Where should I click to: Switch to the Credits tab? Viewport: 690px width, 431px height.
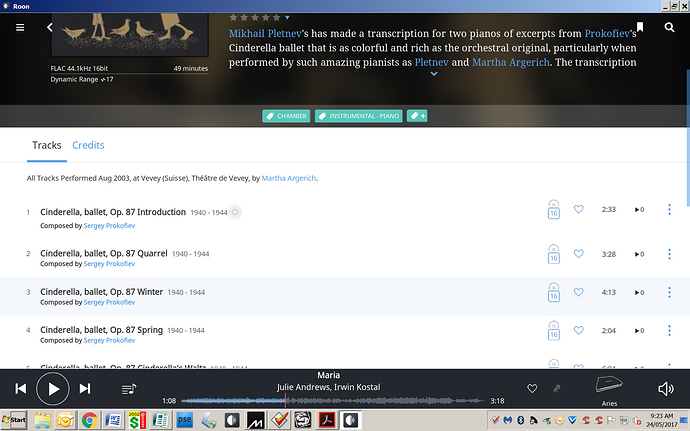(88, 145)
